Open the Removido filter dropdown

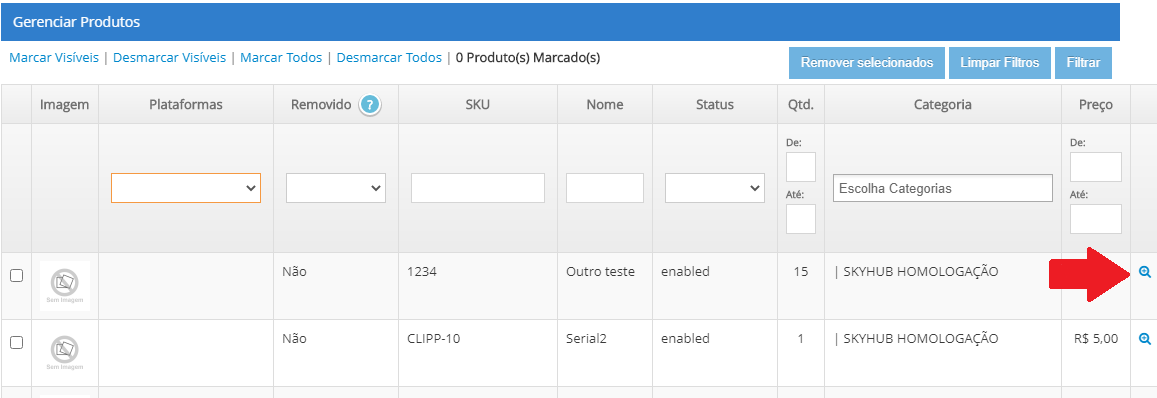(336, 188)
